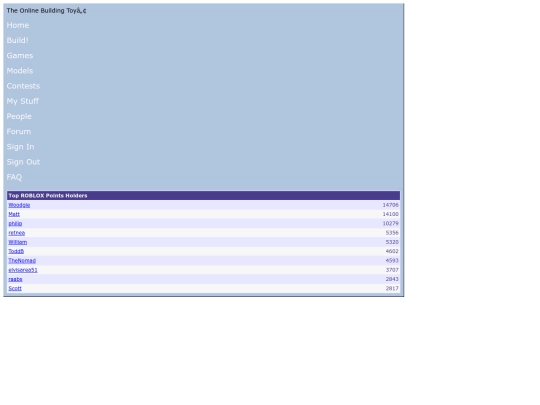
Task: Open the Contests link
Action: (x=23, y=86)
